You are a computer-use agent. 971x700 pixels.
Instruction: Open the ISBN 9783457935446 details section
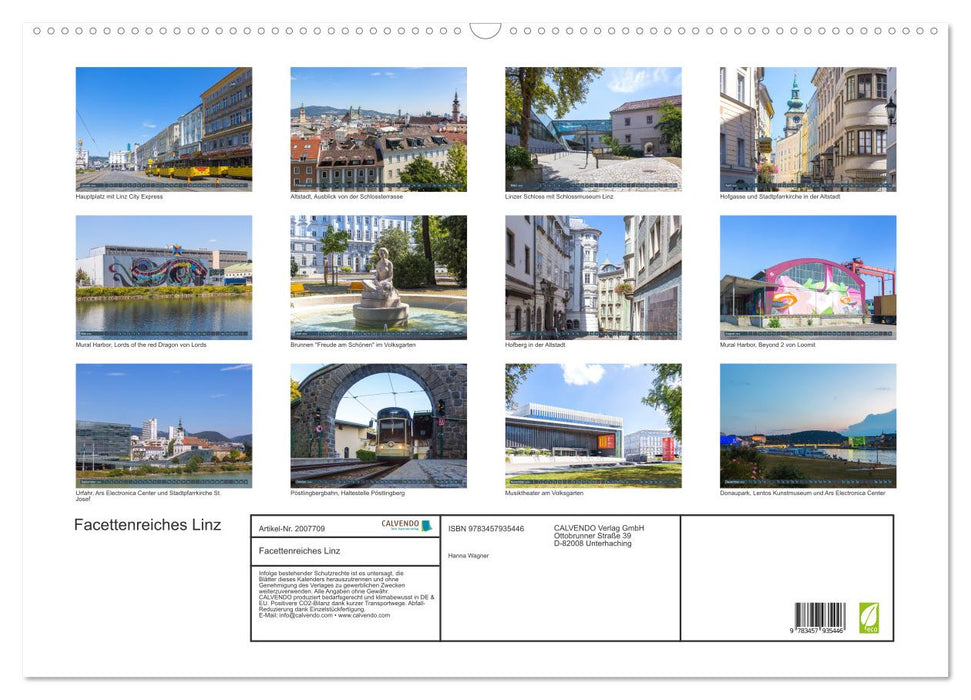(486, 528)
